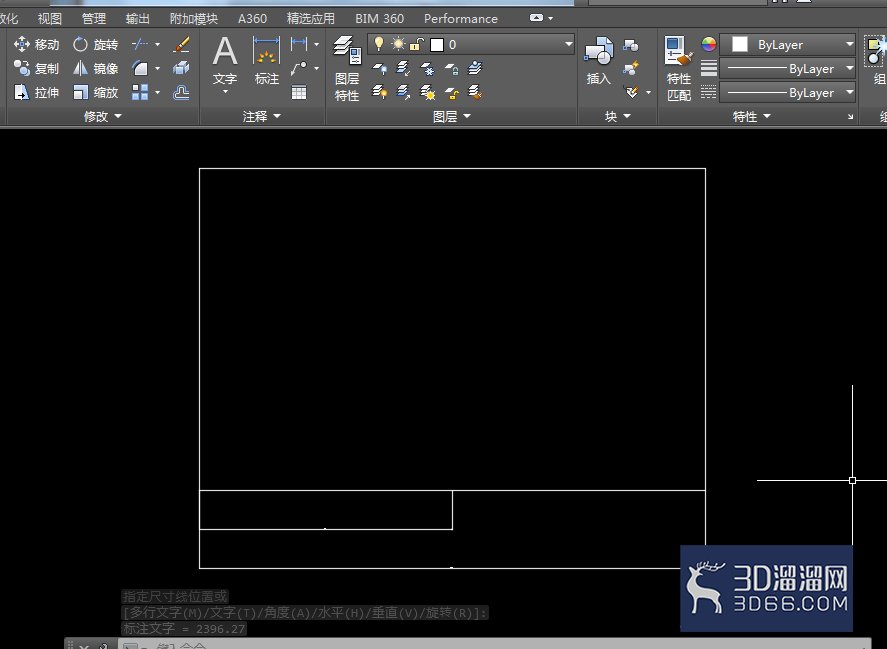Image resolution: width=887 pixels, height=649 pixels.
Task: Click the Turn All Layers On icon
Action: click(x=380, y=92)
